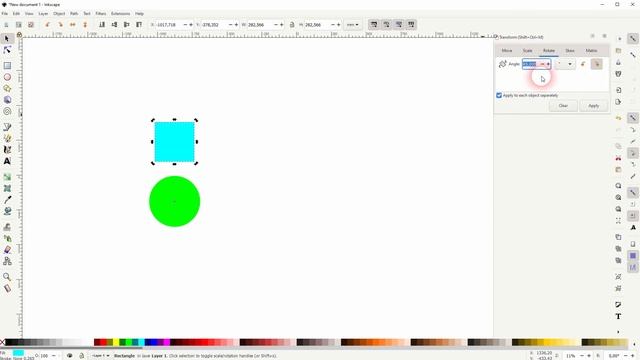Screen dimensions: 640x360
Task: Toggle move gradients with object option
Action: [x=399, y=24]
